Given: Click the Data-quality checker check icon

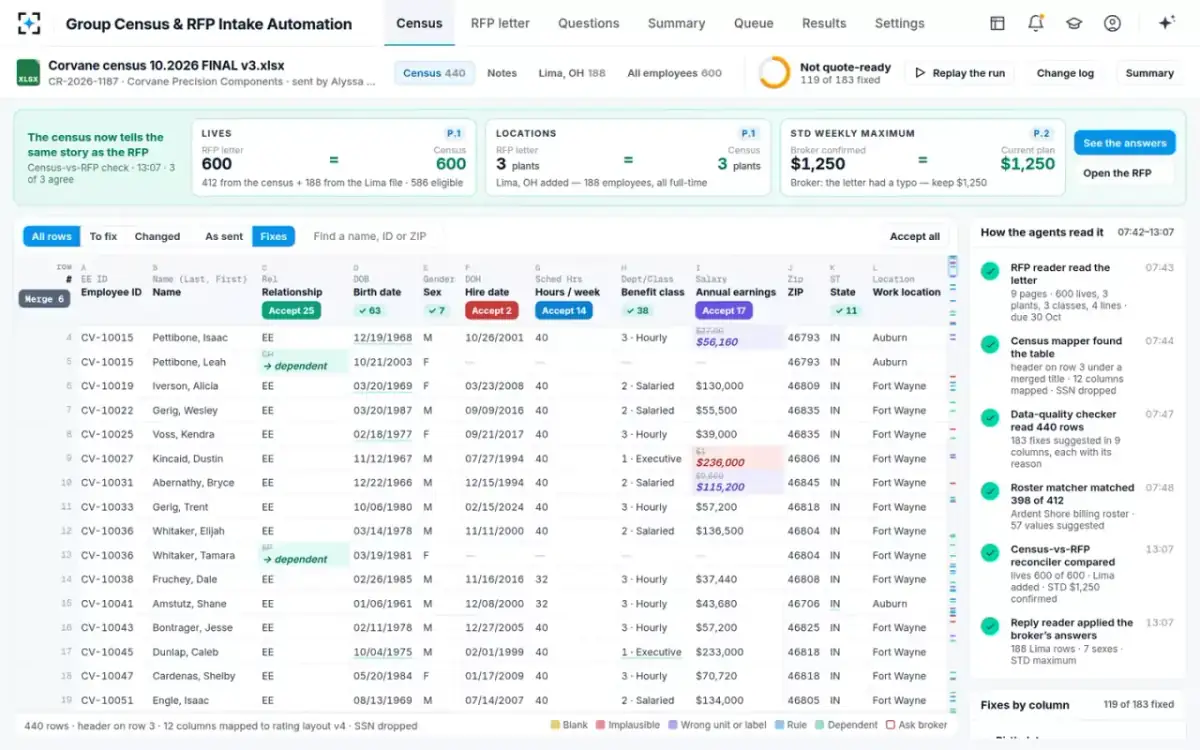Looking at the screenshot, I should pos(990,417).
